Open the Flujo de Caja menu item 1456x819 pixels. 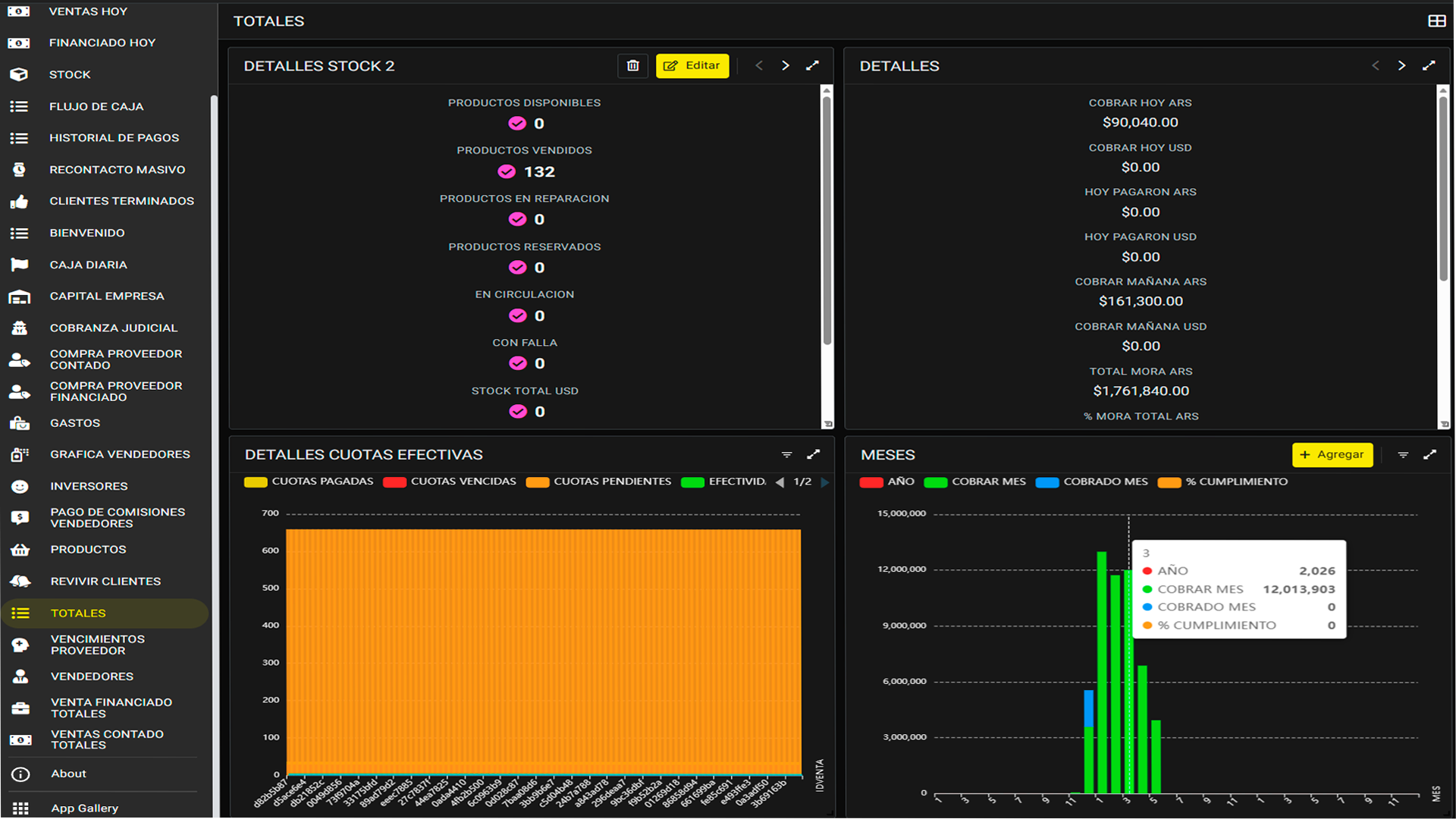pos(96,107)
